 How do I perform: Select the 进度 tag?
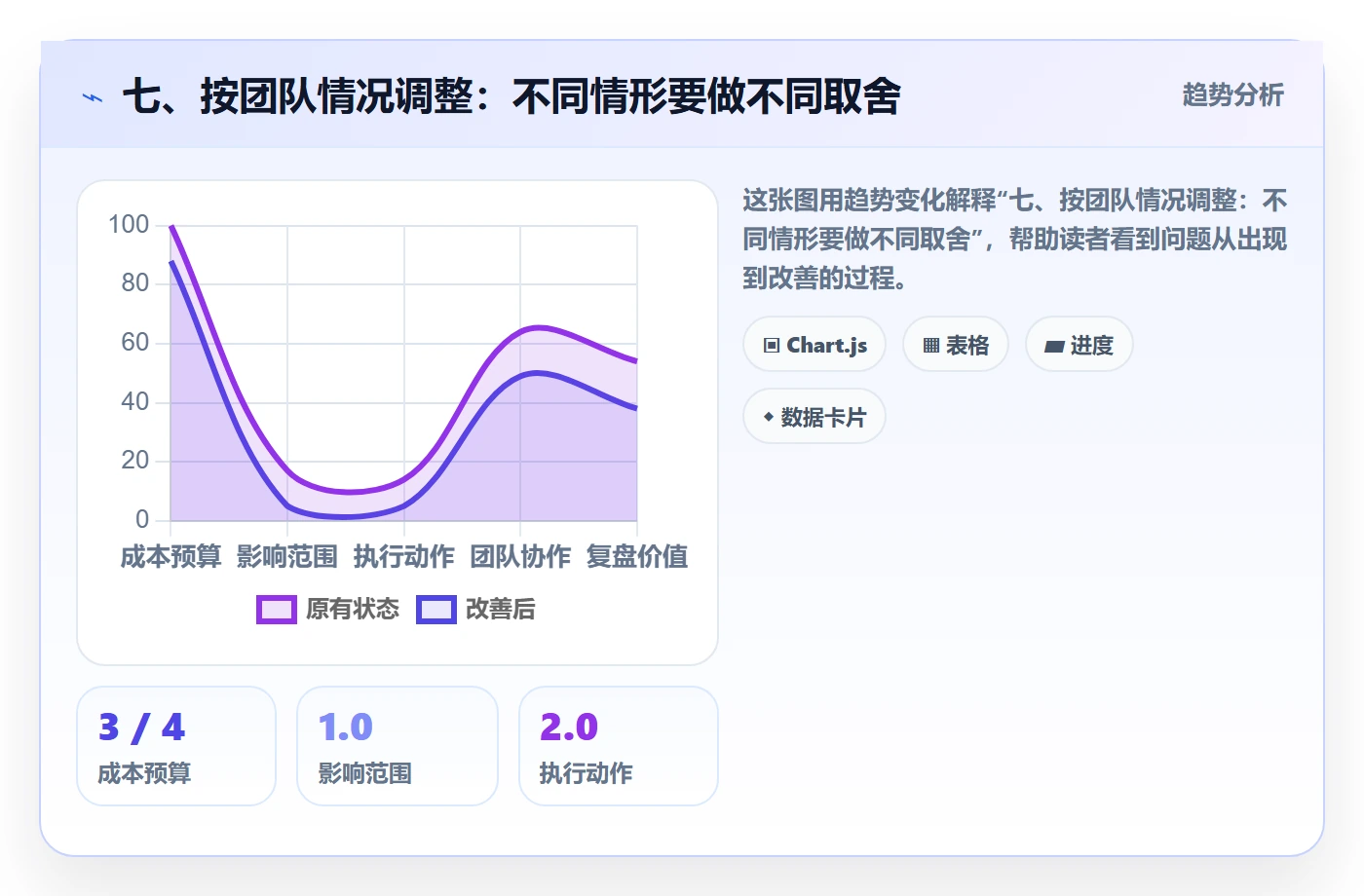click(x=1080, y=345)
